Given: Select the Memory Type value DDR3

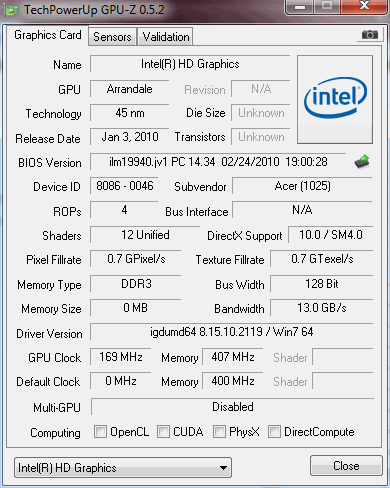Looking at the screenshot, I should [x=136, y=284].
